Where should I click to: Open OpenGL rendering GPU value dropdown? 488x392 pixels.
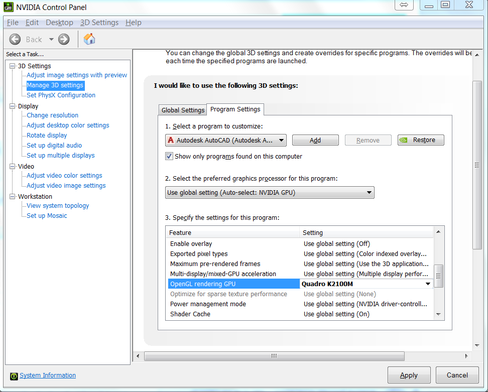pos(428,284)
